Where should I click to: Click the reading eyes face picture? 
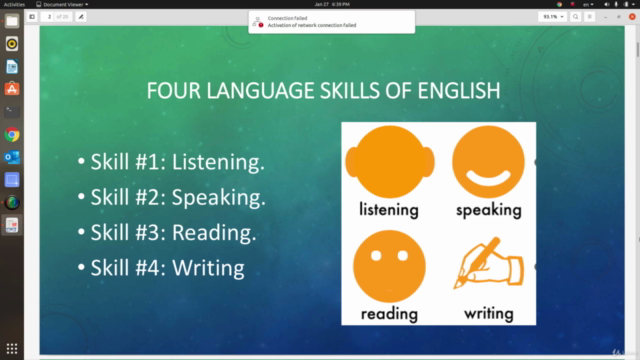point(389,266)
